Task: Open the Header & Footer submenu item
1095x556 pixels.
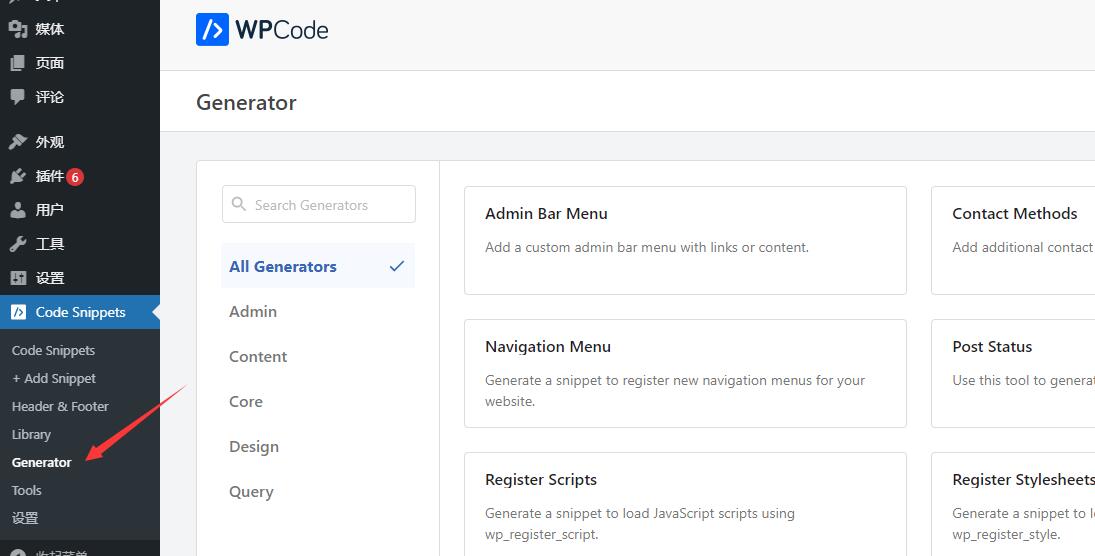Action: tap(60, 407)
